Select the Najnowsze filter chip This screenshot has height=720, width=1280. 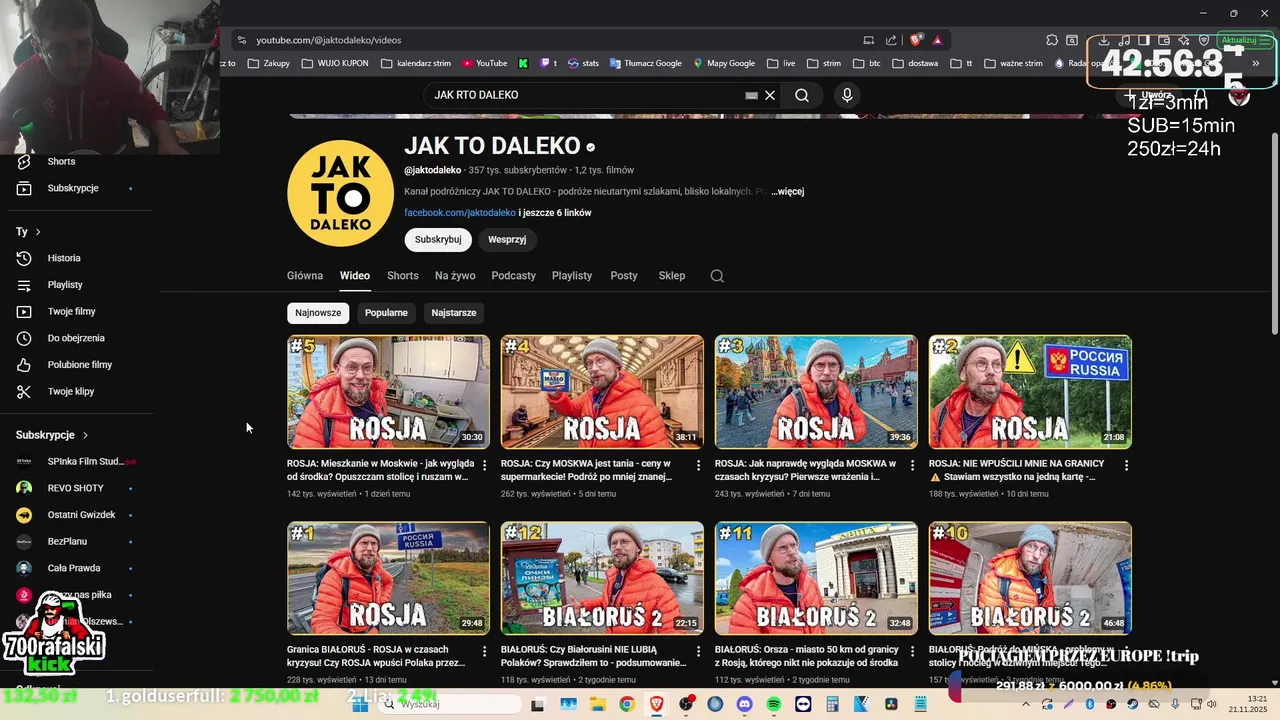(x=318, y=313)
